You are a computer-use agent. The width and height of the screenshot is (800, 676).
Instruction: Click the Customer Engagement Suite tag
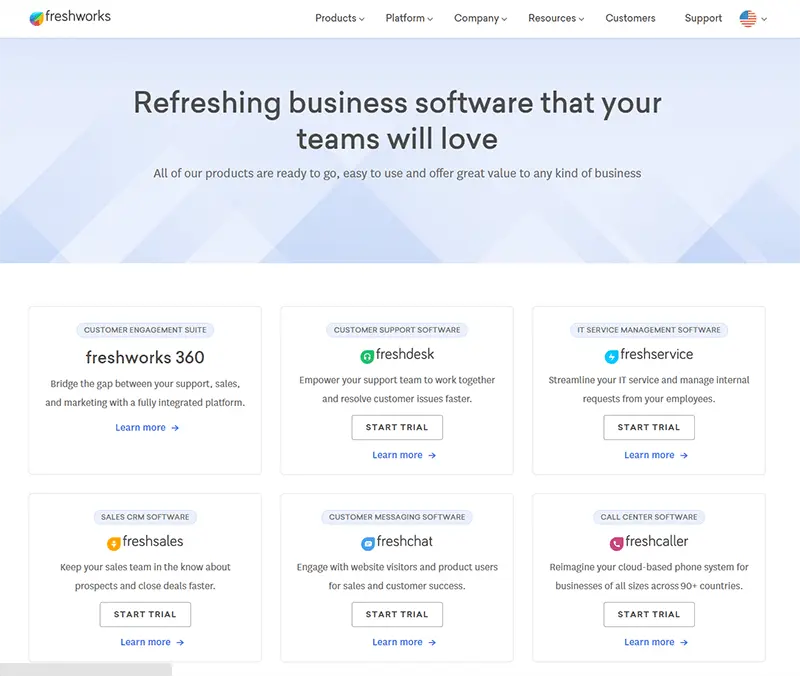[x=145, y=330]
